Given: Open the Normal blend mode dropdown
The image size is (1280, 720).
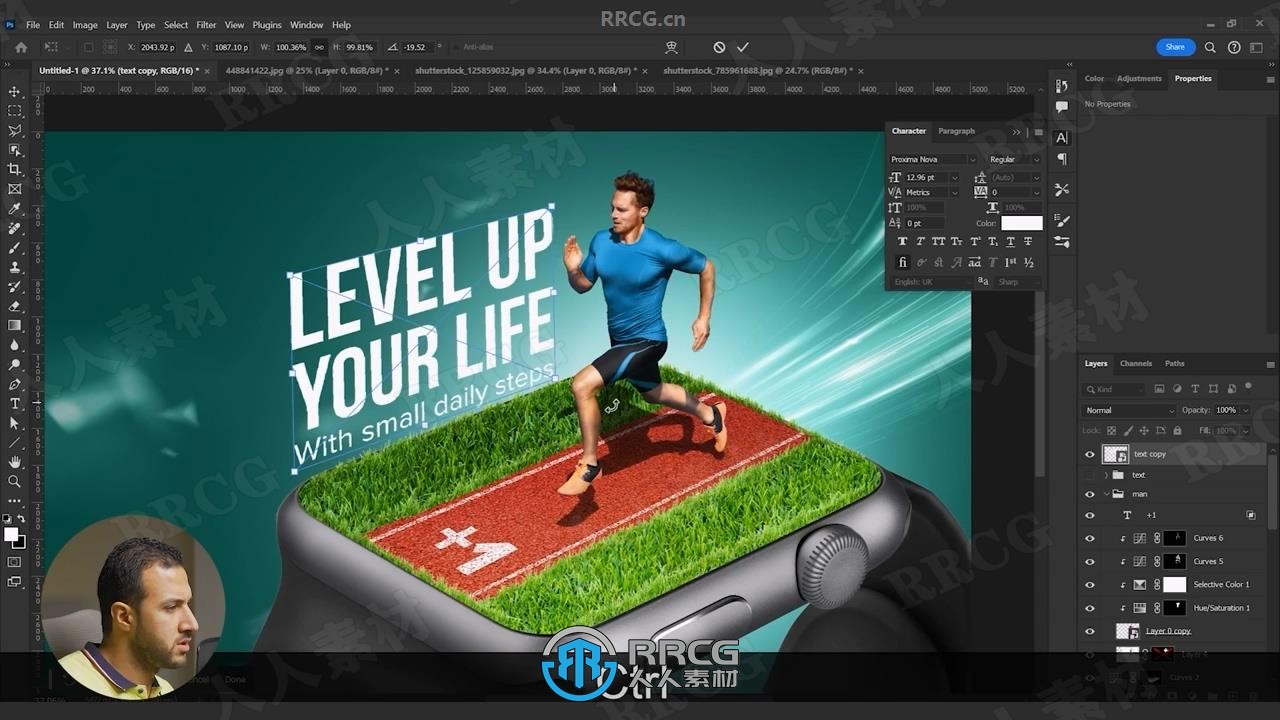Looking at the screenshot, I should point(1130,410).
